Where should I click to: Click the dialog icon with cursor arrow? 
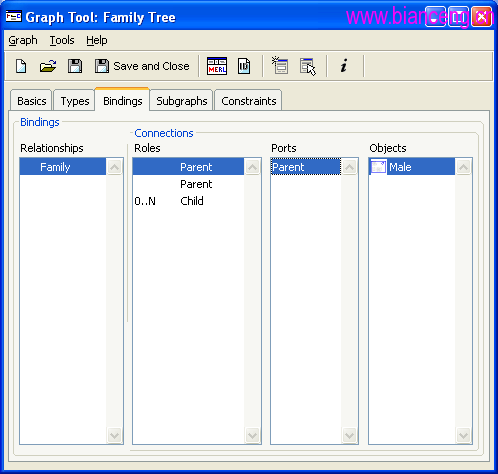tap(307, 67)
